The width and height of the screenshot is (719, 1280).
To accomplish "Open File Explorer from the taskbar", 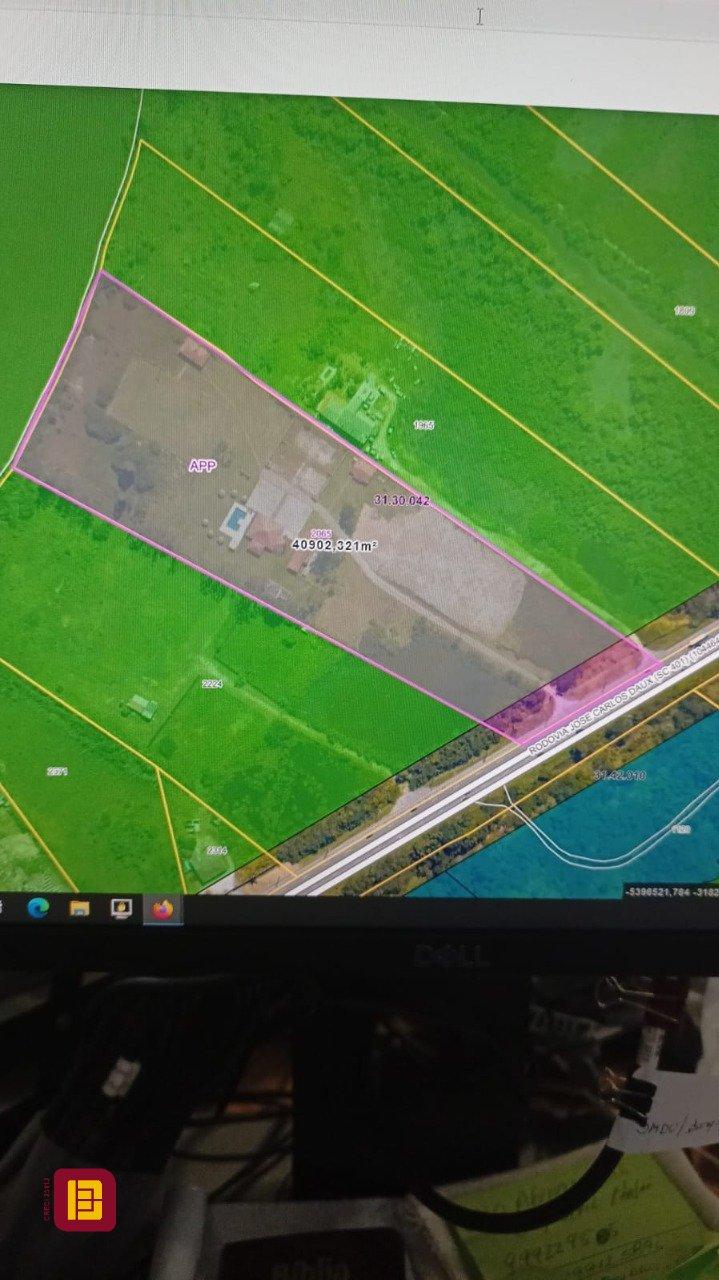I will 79,908.
